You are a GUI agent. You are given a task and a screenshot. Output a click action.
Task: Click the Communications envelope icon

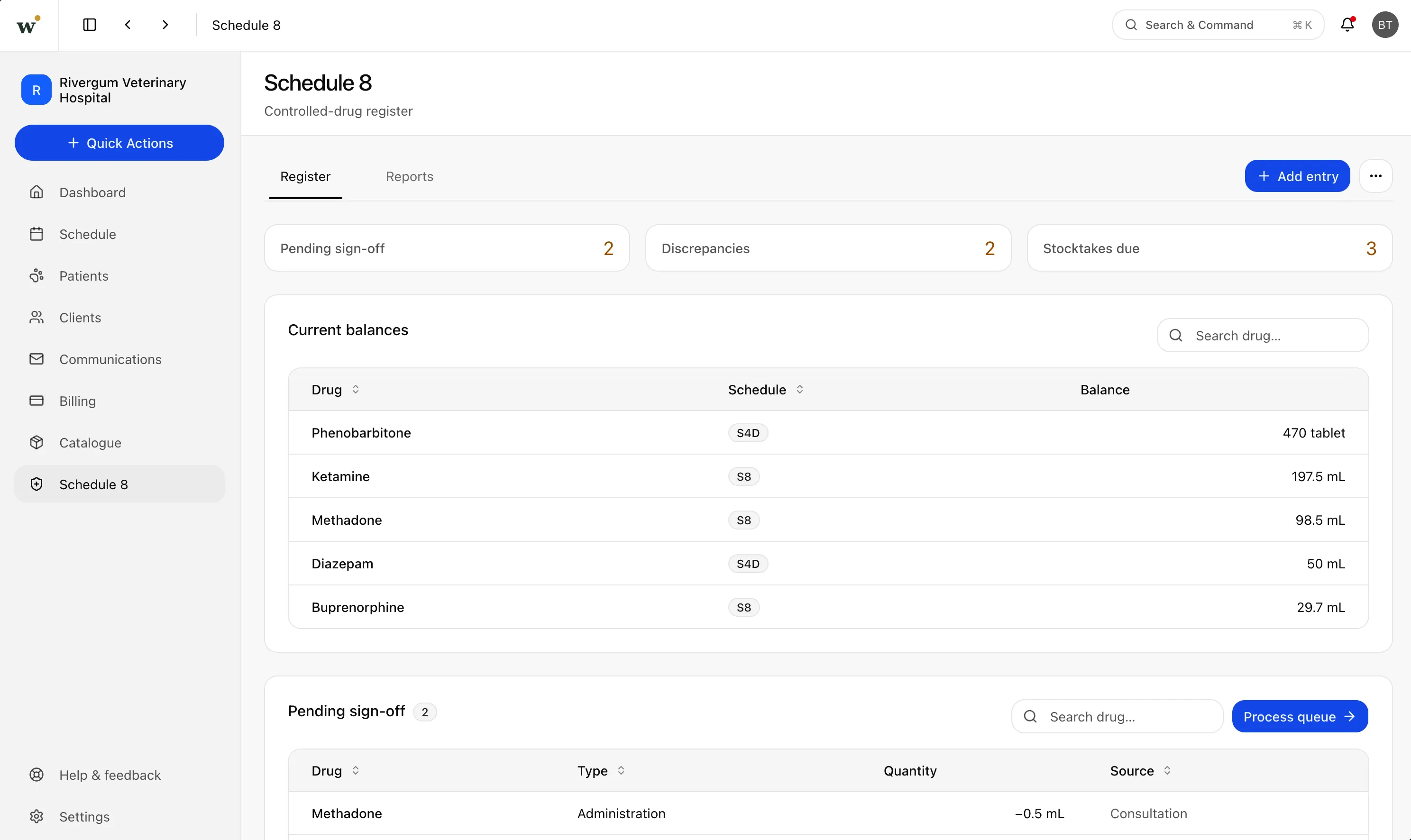pyautogui.click(x=37, y=359)
